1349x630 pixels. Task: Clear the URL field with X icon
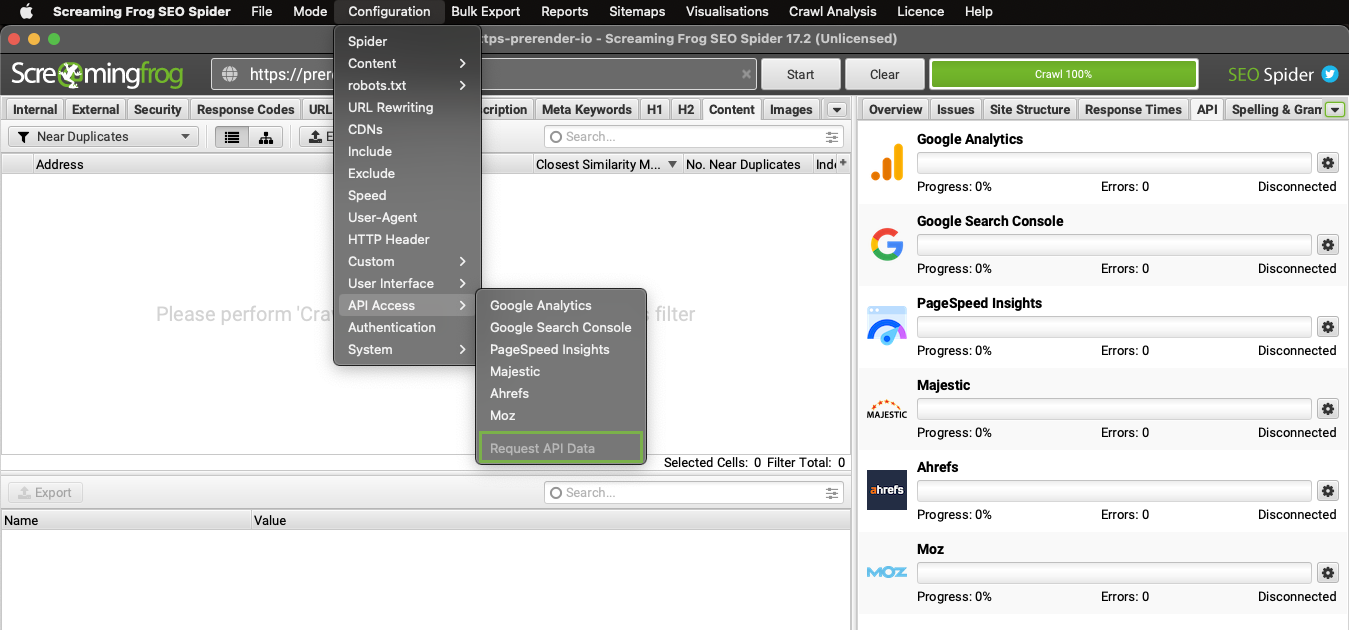746,74
